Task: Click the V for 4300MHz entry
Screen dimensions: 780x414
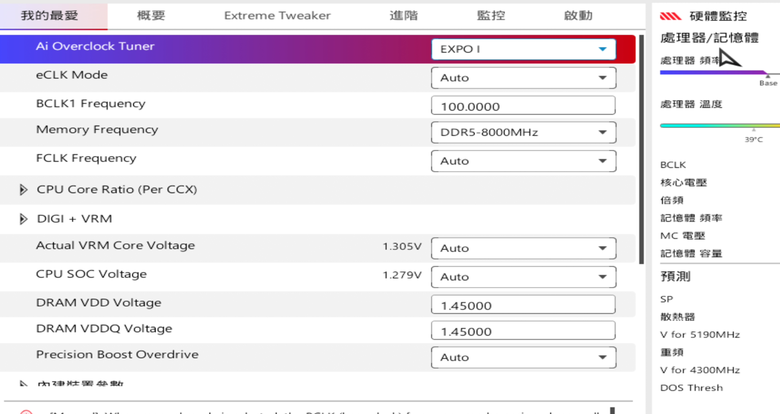Action: [x=700, y=370]
